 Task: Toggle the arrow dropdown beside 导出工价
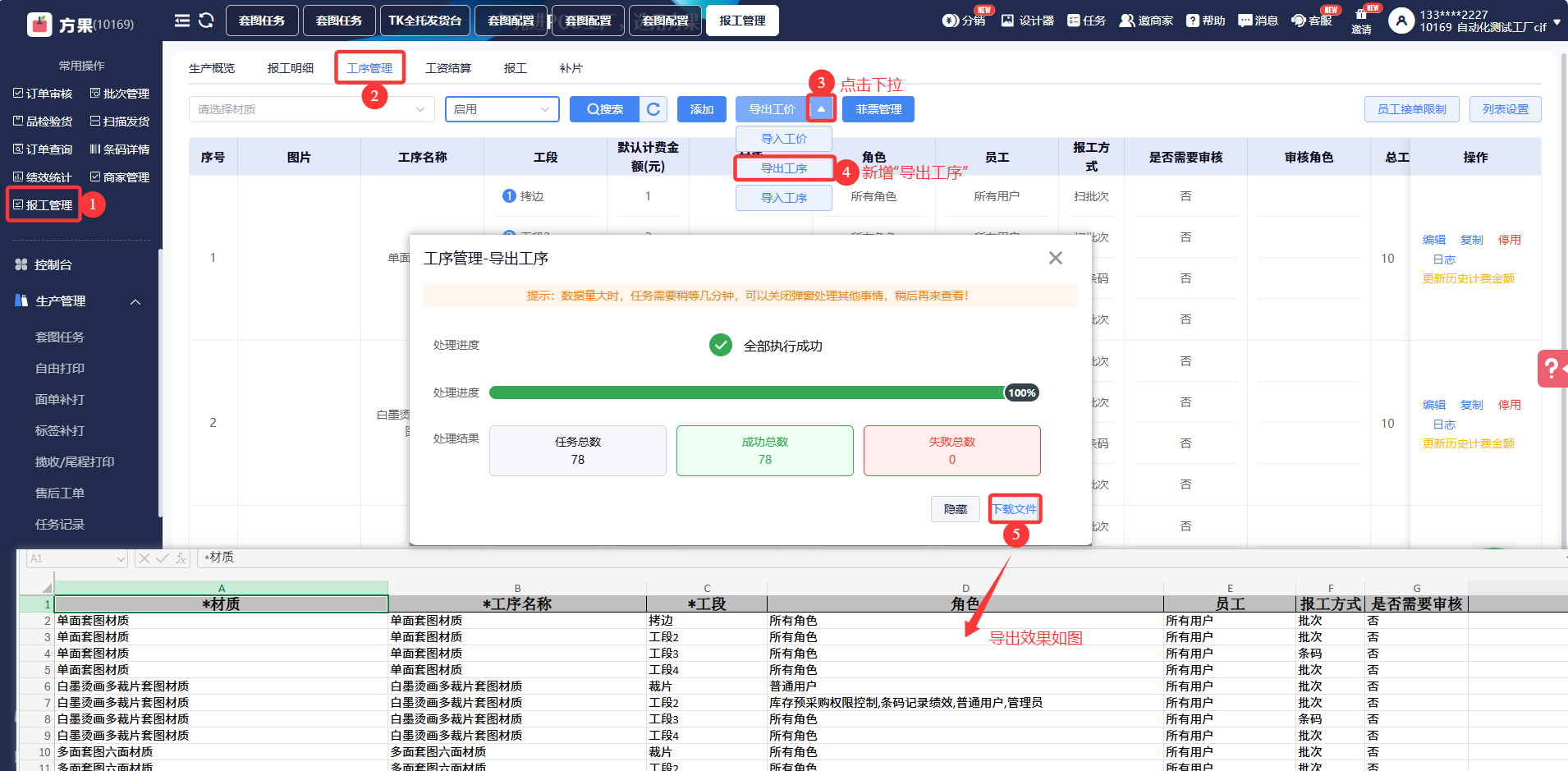[x=821, y=109]
